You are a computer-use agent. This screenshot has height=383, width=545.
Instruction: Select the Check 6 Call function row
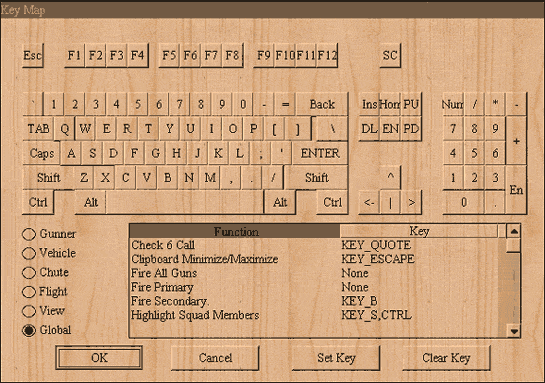coord(314,245)
